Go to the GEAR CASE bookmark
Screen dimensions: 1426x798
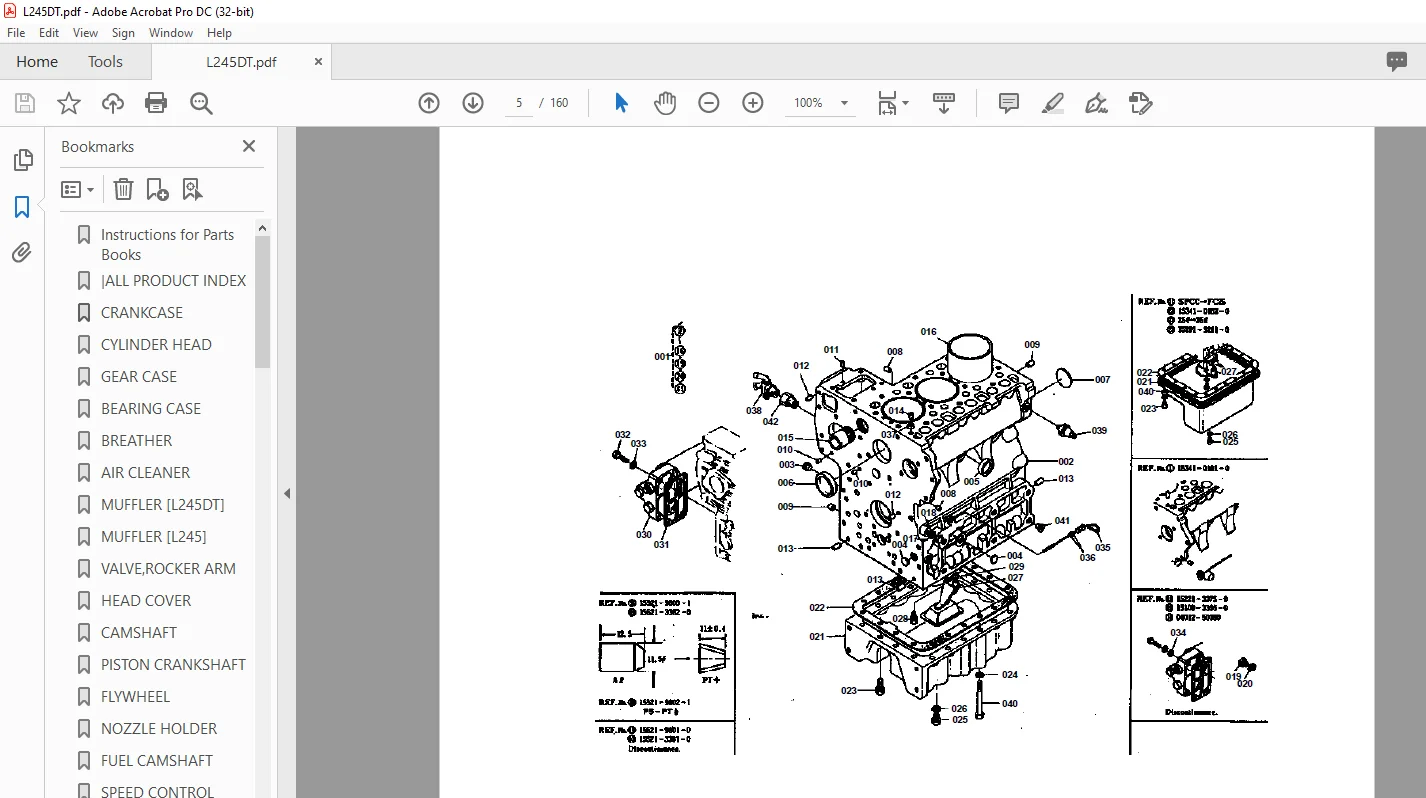[x=139, y=377]
